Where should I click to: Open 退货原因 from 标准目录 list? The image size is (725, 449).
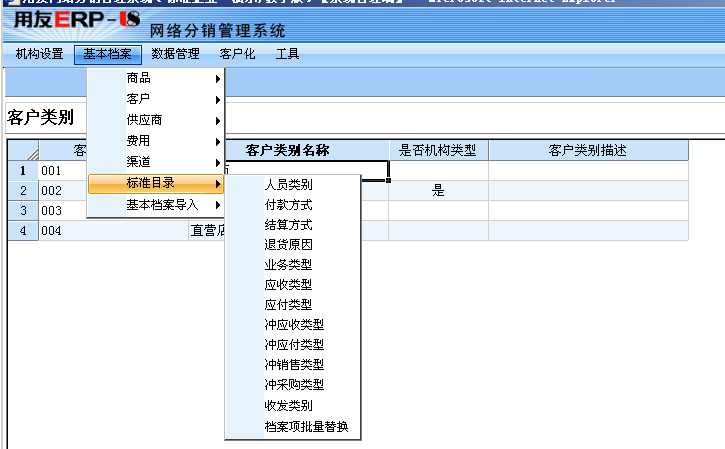click(288, 245)
